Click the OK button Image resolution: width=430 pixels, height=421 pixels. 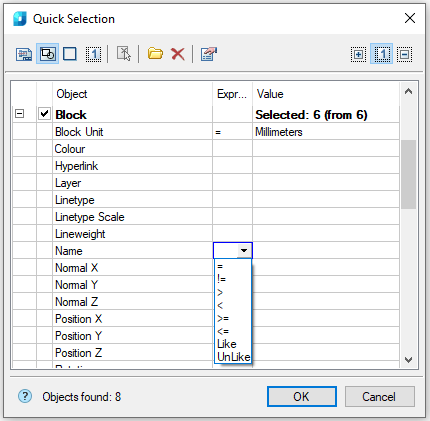point(302,397)
